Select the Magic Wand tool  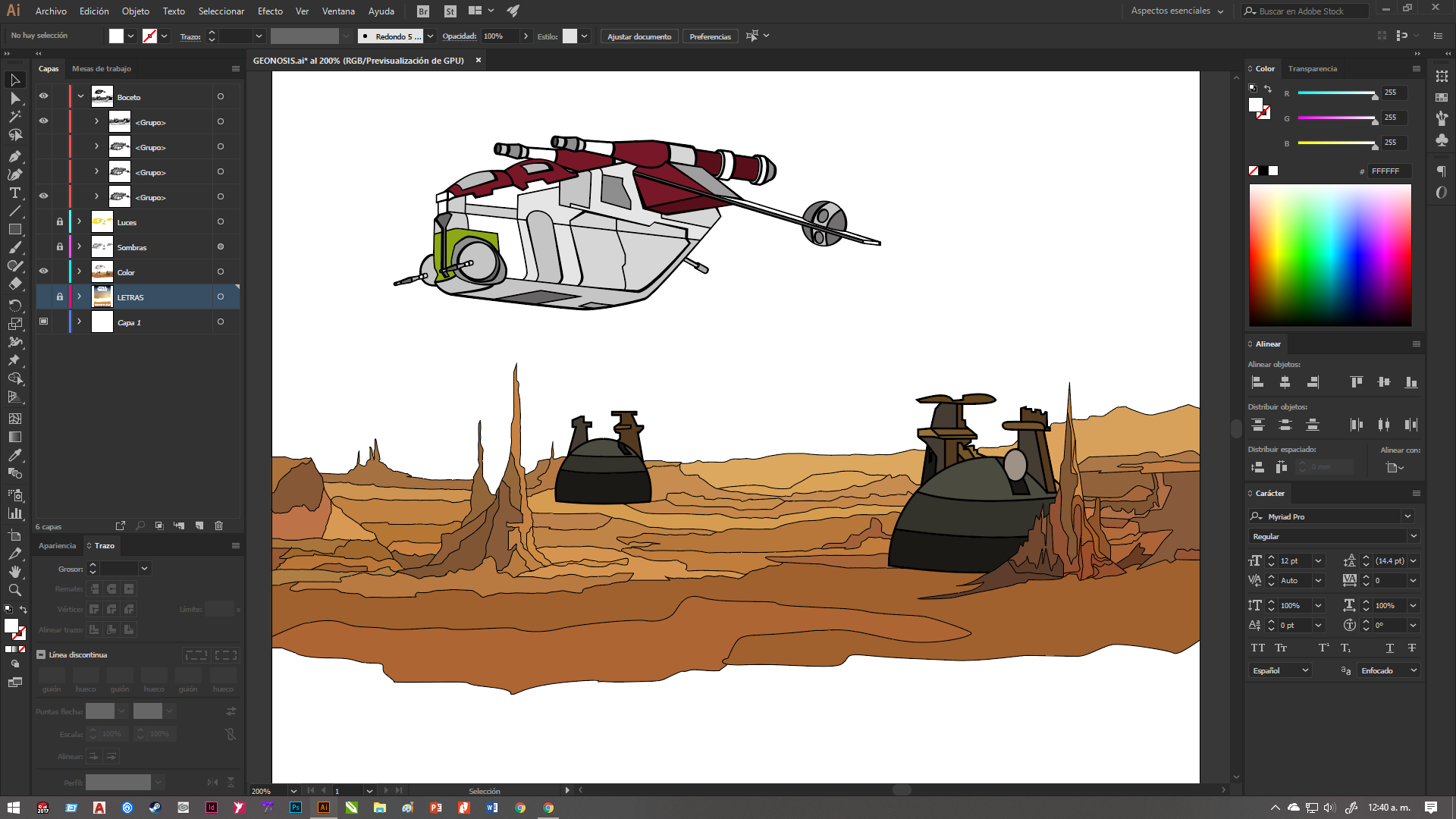[14, 117]
